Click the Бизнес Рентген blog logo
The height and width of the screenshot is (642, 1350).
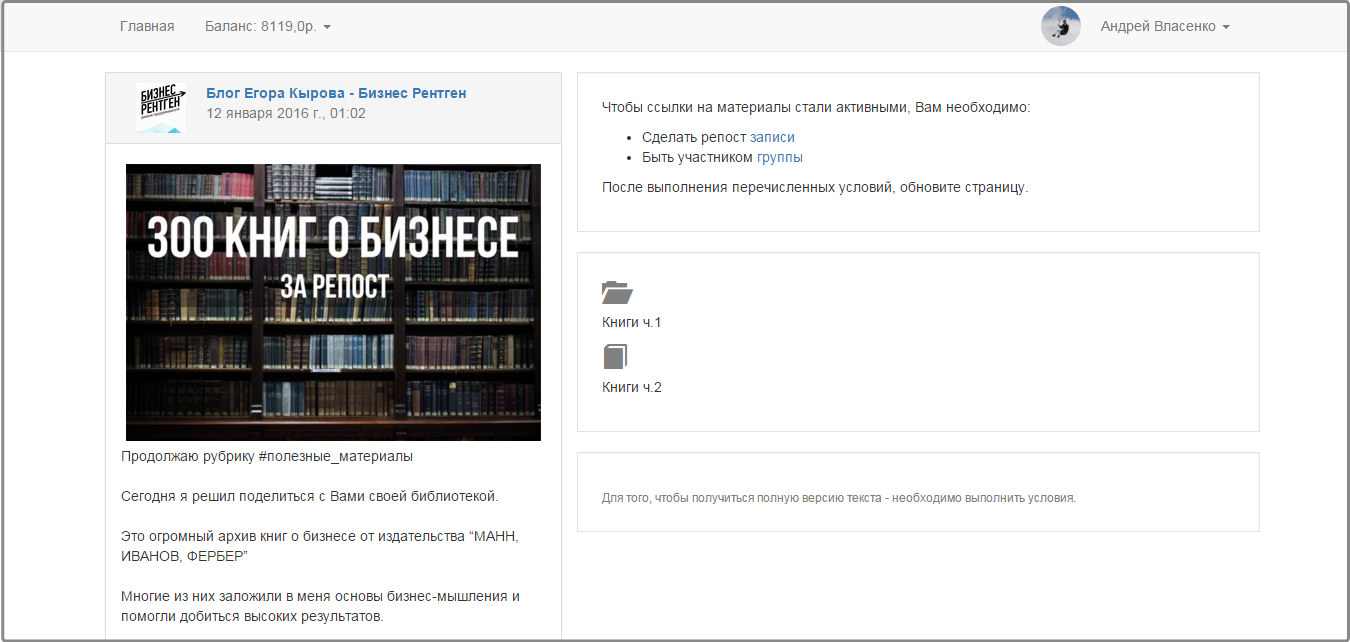(161, 108)
